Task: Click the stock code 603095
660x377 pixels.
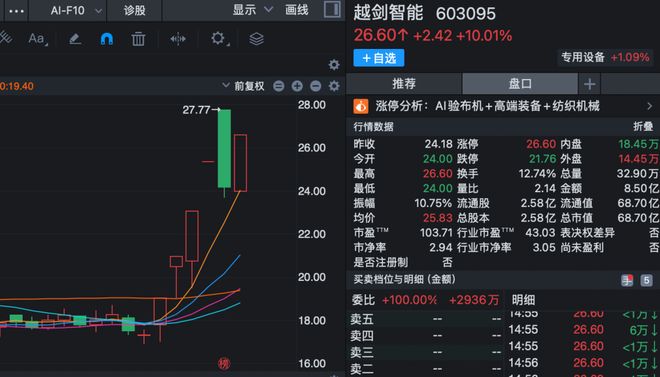Action: pyautogui.click(x=466, y=14)
